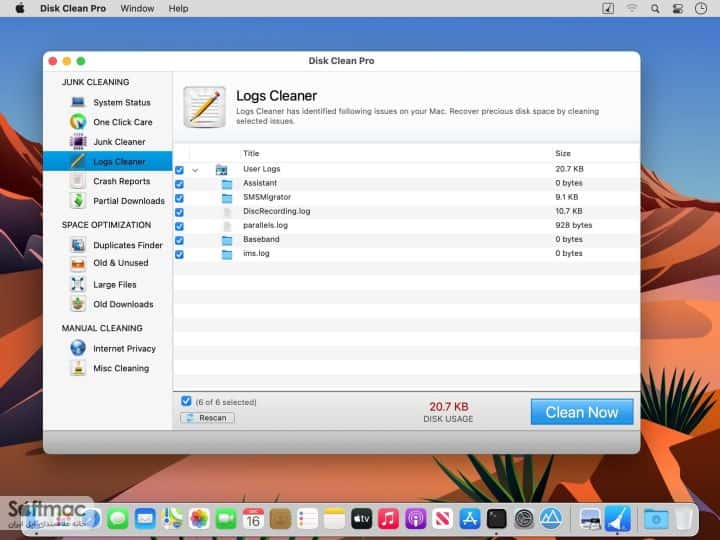
Task: Click the Logs Cleaner notepad header icon
Action: click(205, 107)
